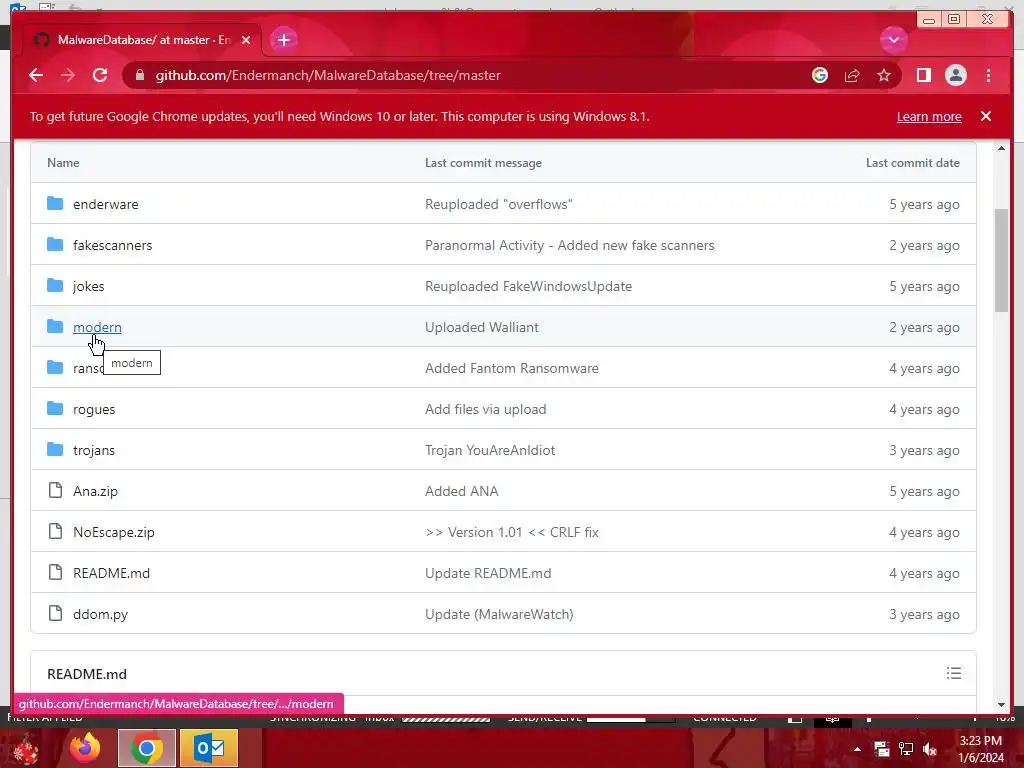Open commit 'Uploaded Walliant'

(482, 327)
